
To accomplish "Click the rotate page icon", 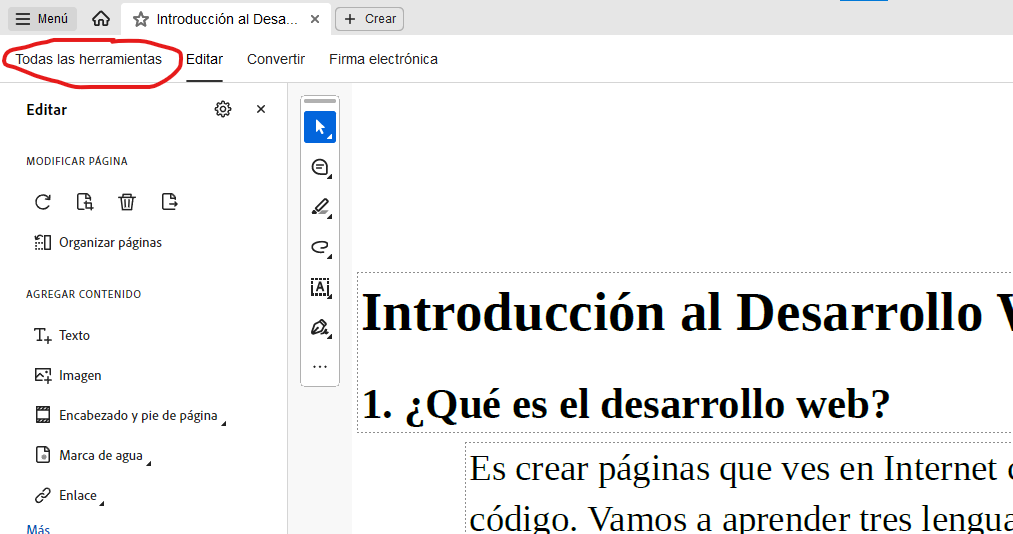I will tap(43, 202).
